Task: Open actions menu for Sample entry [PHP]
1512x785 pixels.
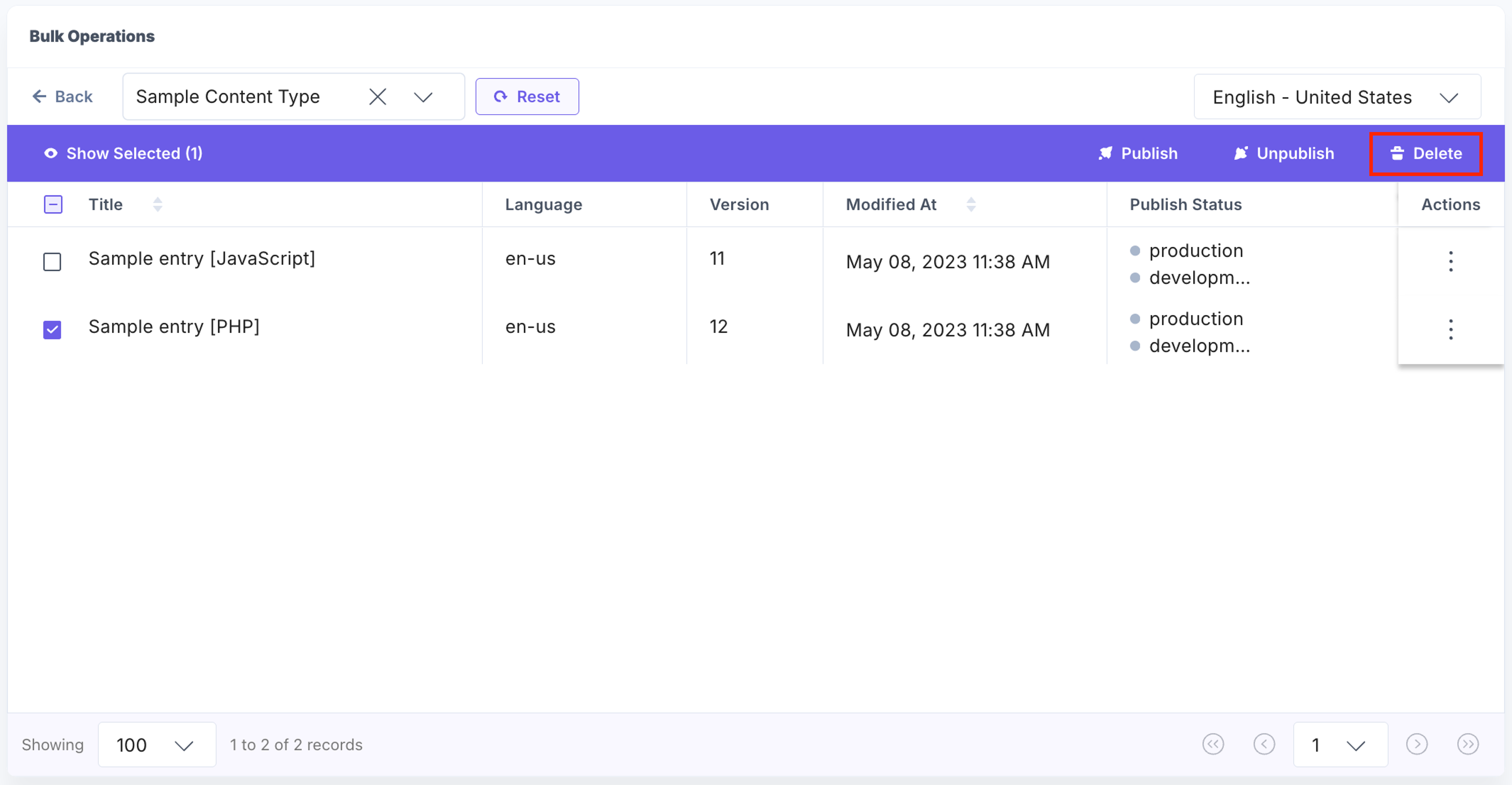Action: 1450,330
